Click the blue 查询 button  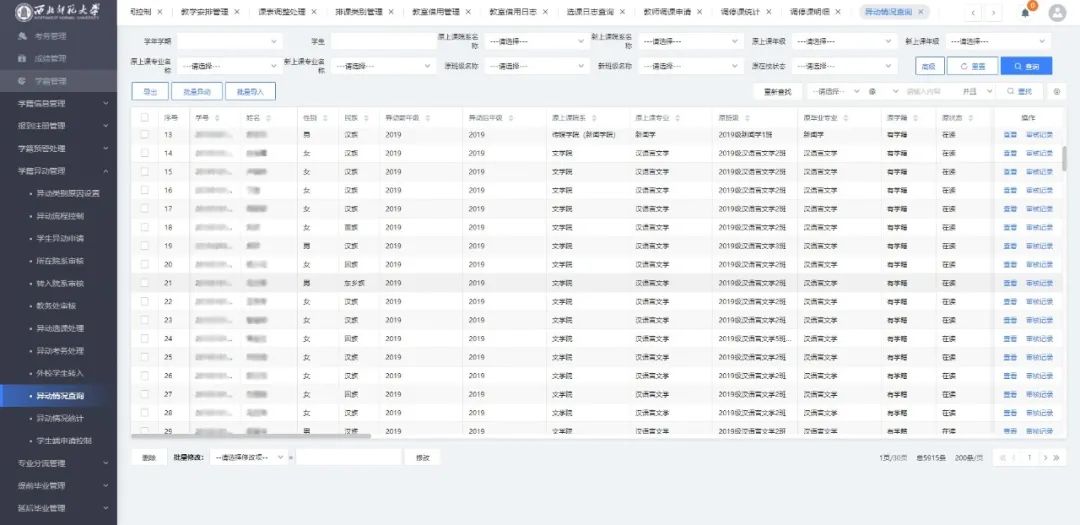coord(1026,66)
